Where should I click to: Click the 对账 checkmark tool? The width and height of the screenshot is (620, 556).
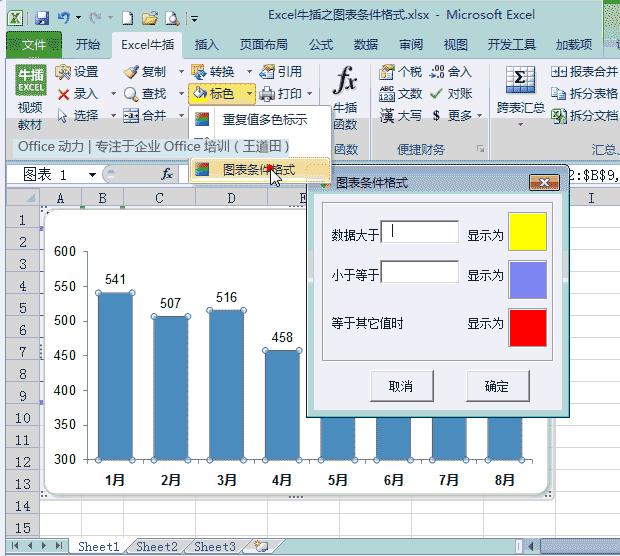[x=451, y=94]
